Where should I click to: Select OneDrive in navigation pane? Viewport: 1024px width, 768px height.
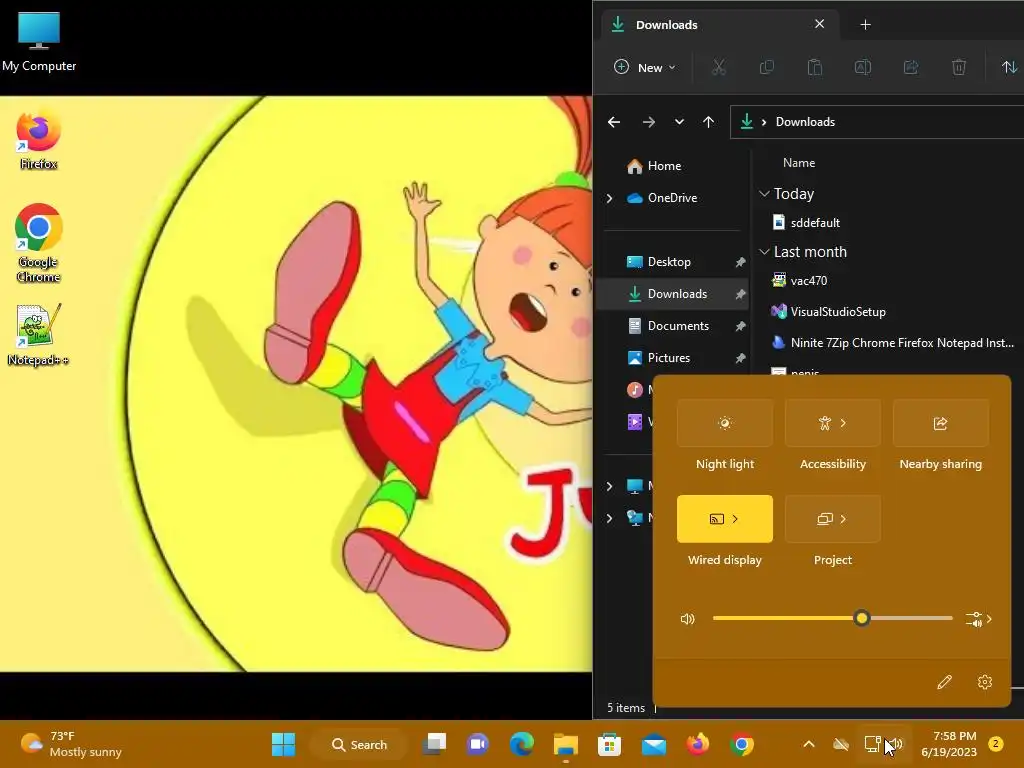click(x=672, y=198)
